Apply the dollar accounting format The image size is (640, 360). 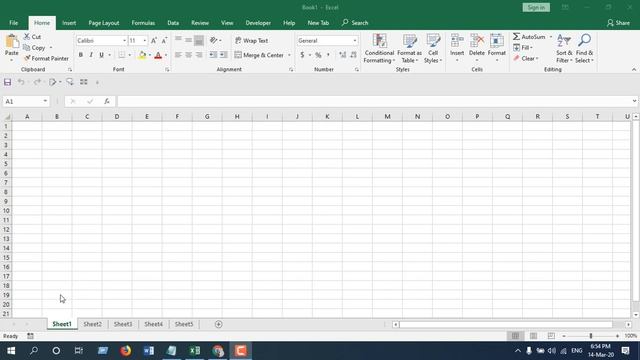click(302, 55)
